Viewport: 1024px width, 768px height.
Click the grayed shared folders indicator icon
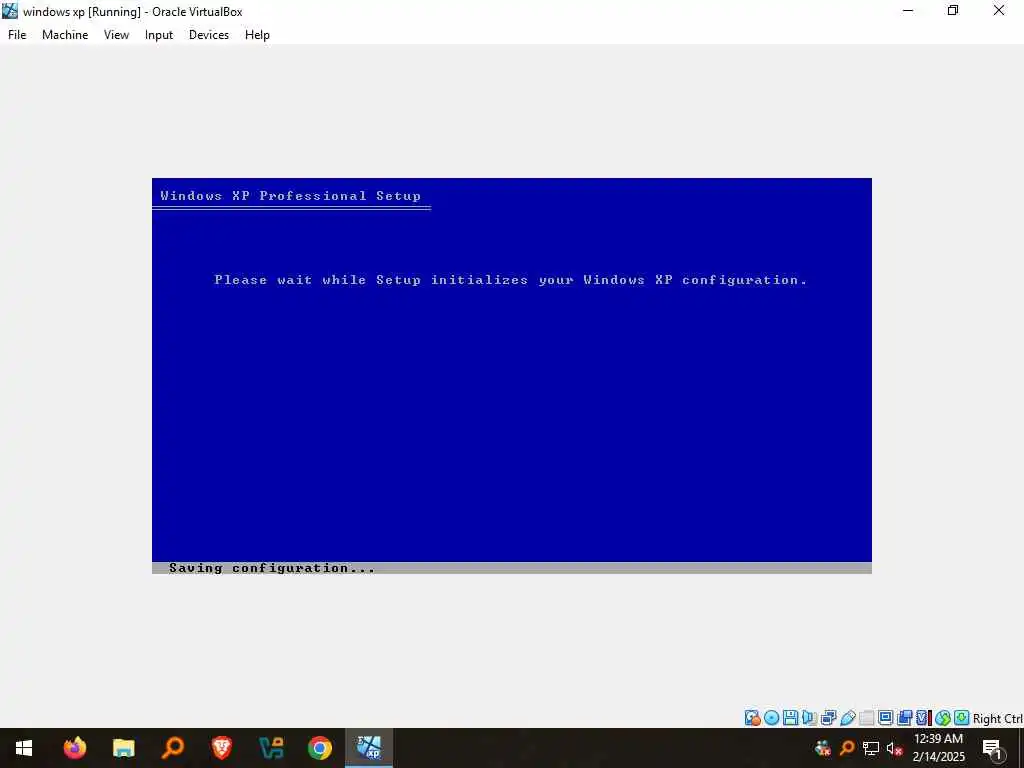pos(867,718)
